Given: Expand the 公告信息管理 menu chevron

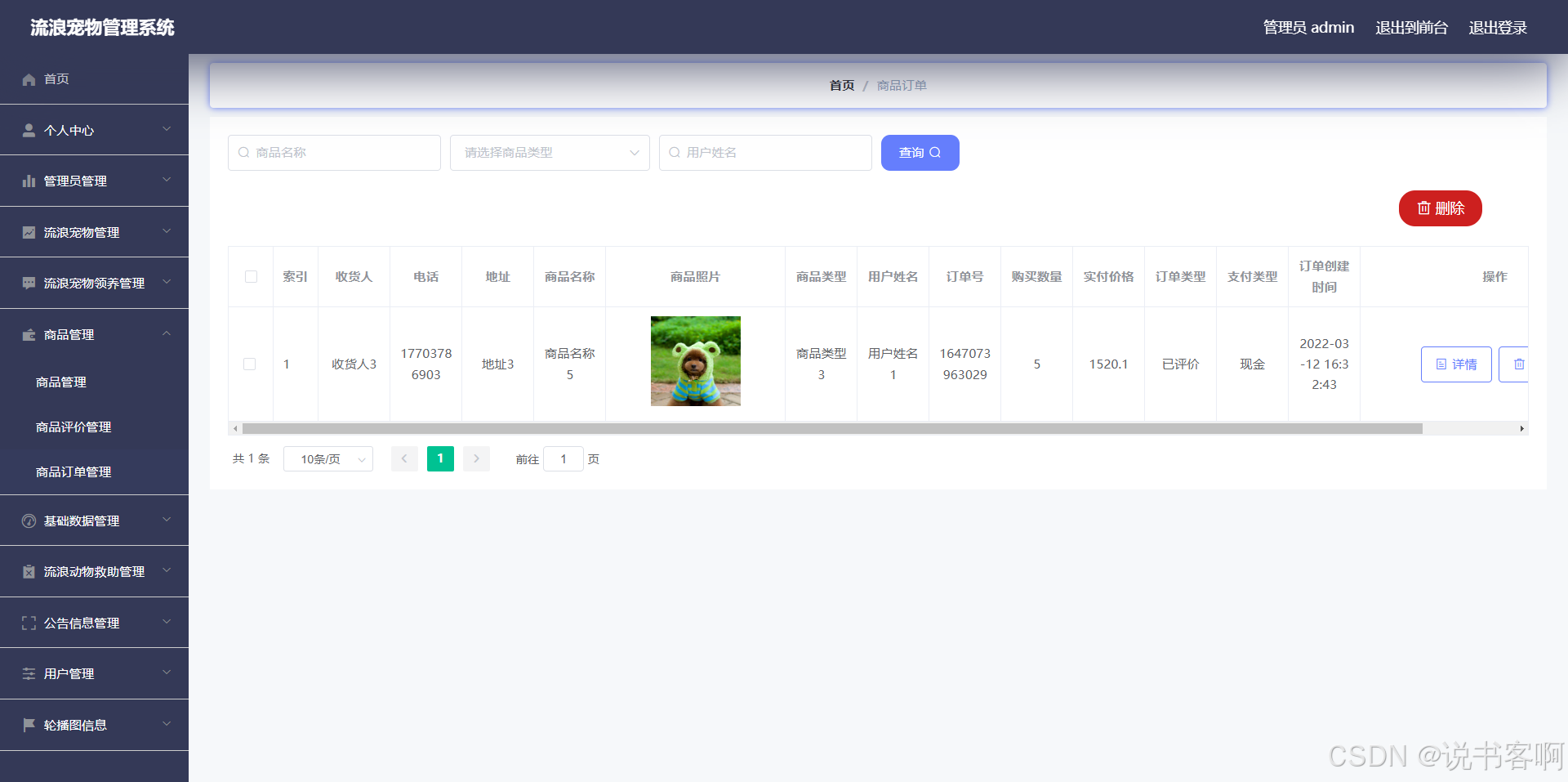Looking at the screenshot, I should [x=167, y=622].
